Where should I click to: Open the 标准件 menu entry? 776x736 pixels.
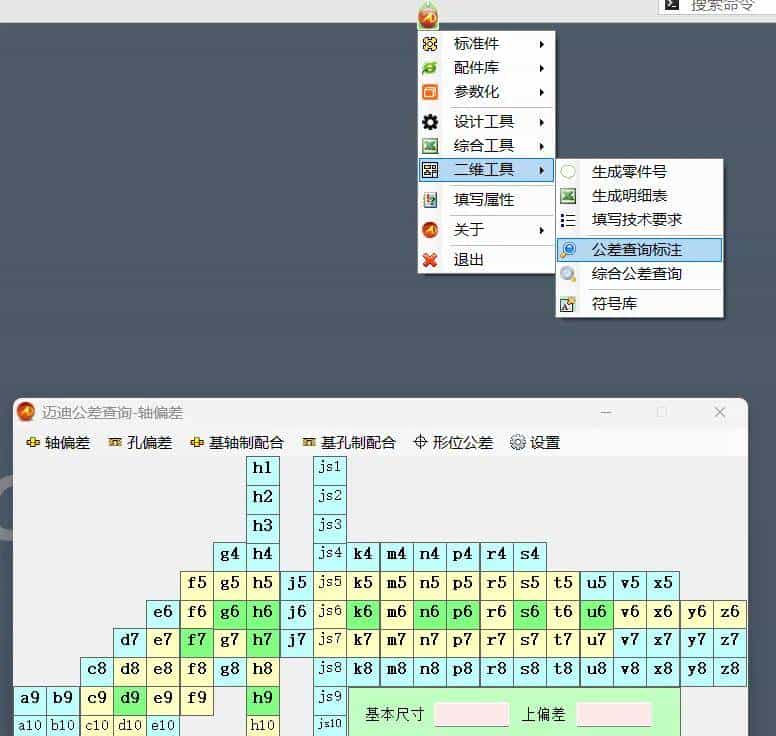[x=486, y=44]
